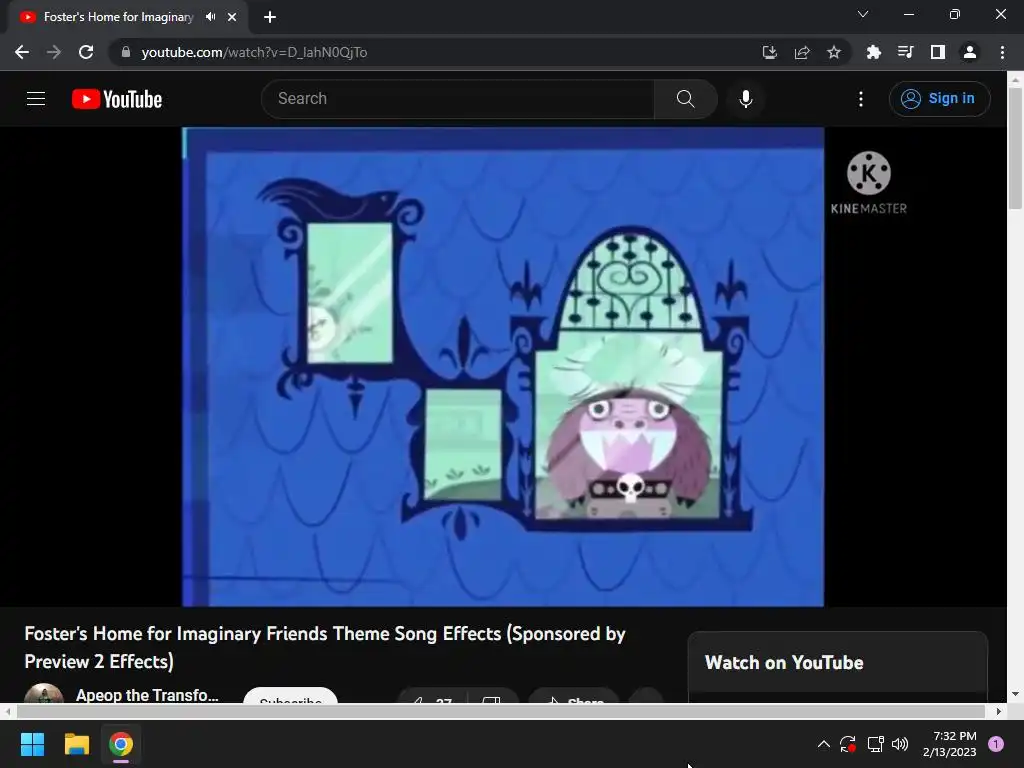Image resolution: width=1024 pixels, height=768 pixels.
Task: Go to YouTube home via logo
Action: click(x=117, y=99)
